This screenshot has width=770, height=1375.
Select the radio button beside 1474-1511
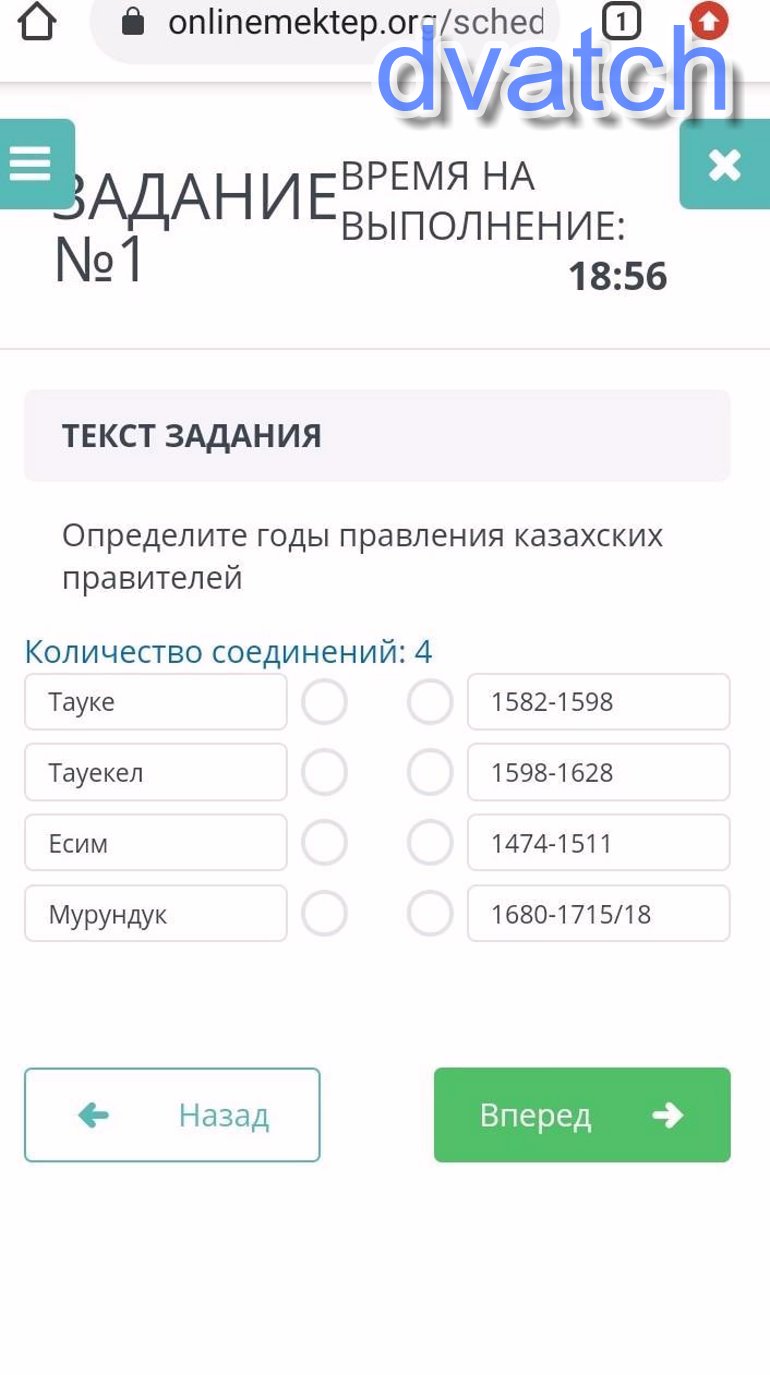tap(430, 843)
